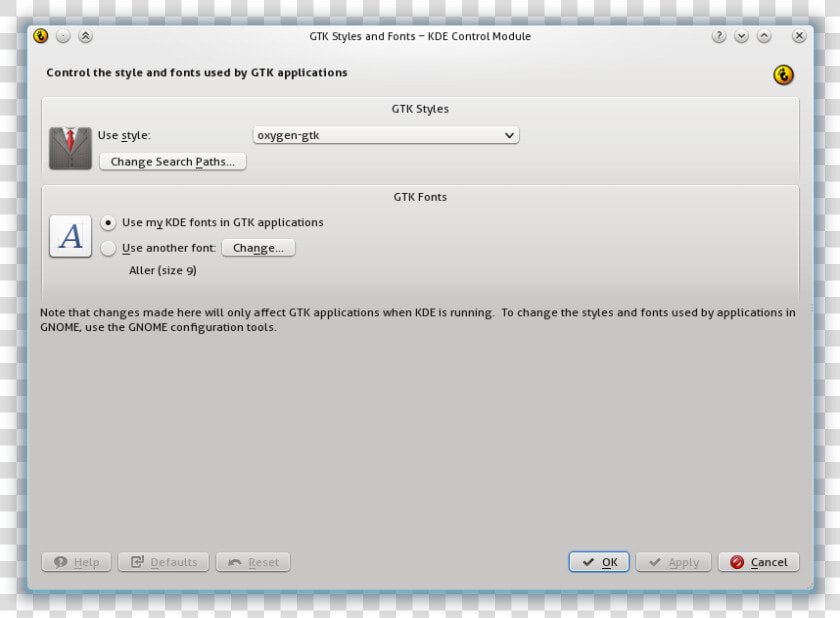Viewport: 840px width, 618px height.
Task: Click the Change Search Paths button
Action: [172, 162]
